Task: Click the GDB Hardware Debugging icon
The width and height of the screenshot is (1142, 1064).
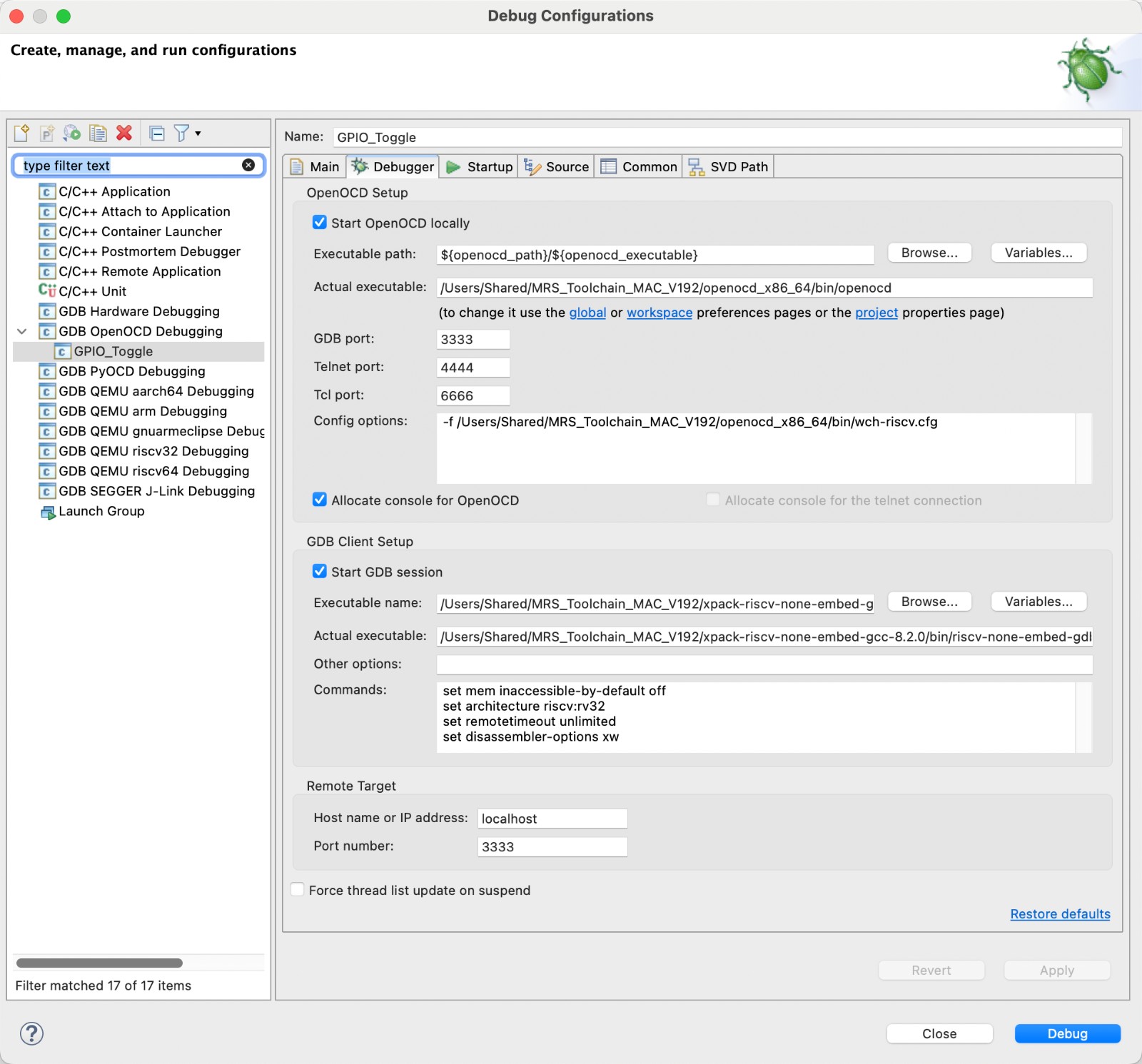Action: (47, 312)
